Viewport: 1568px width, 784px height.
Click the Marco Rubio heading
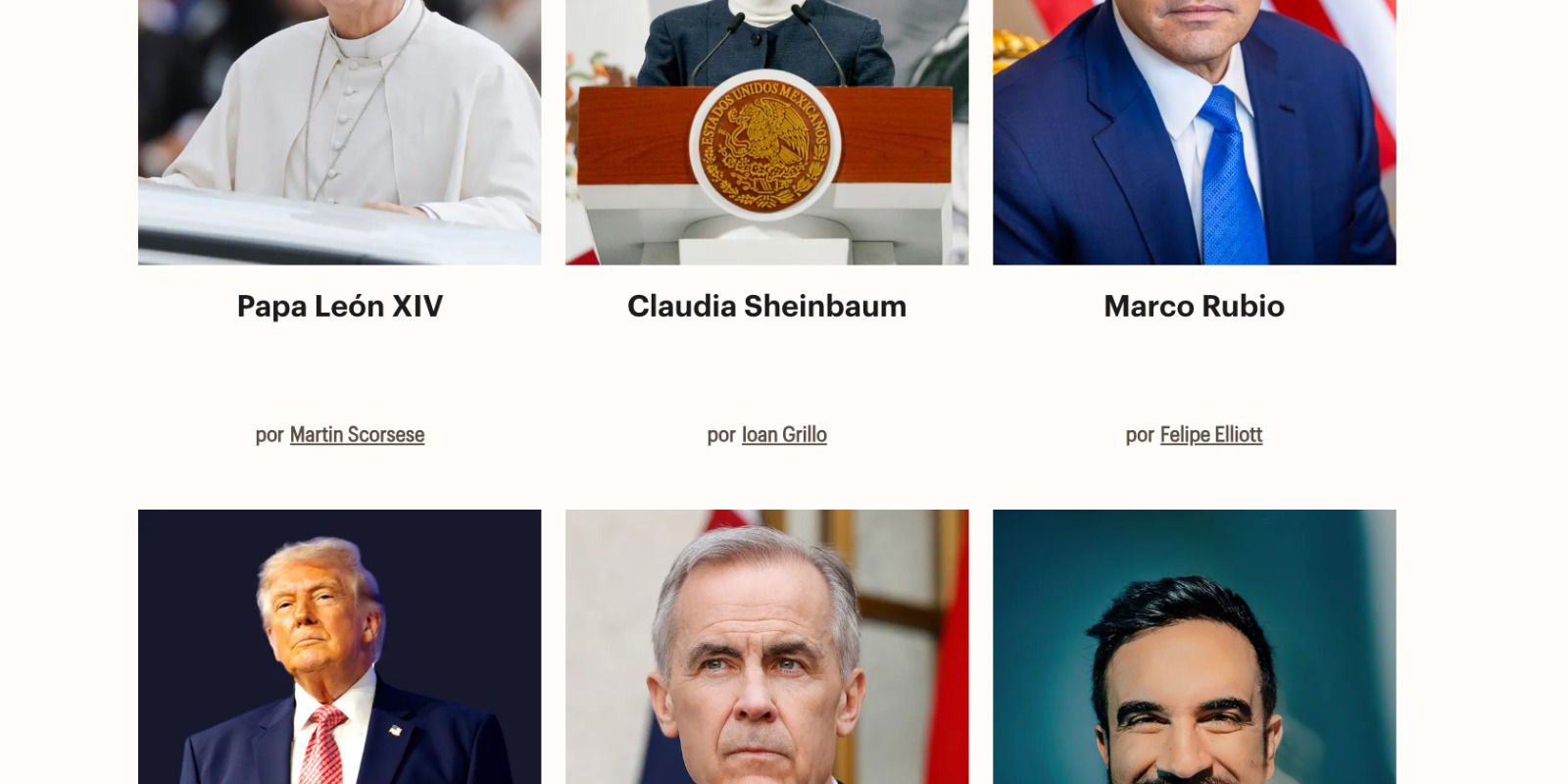[1194, 307]
